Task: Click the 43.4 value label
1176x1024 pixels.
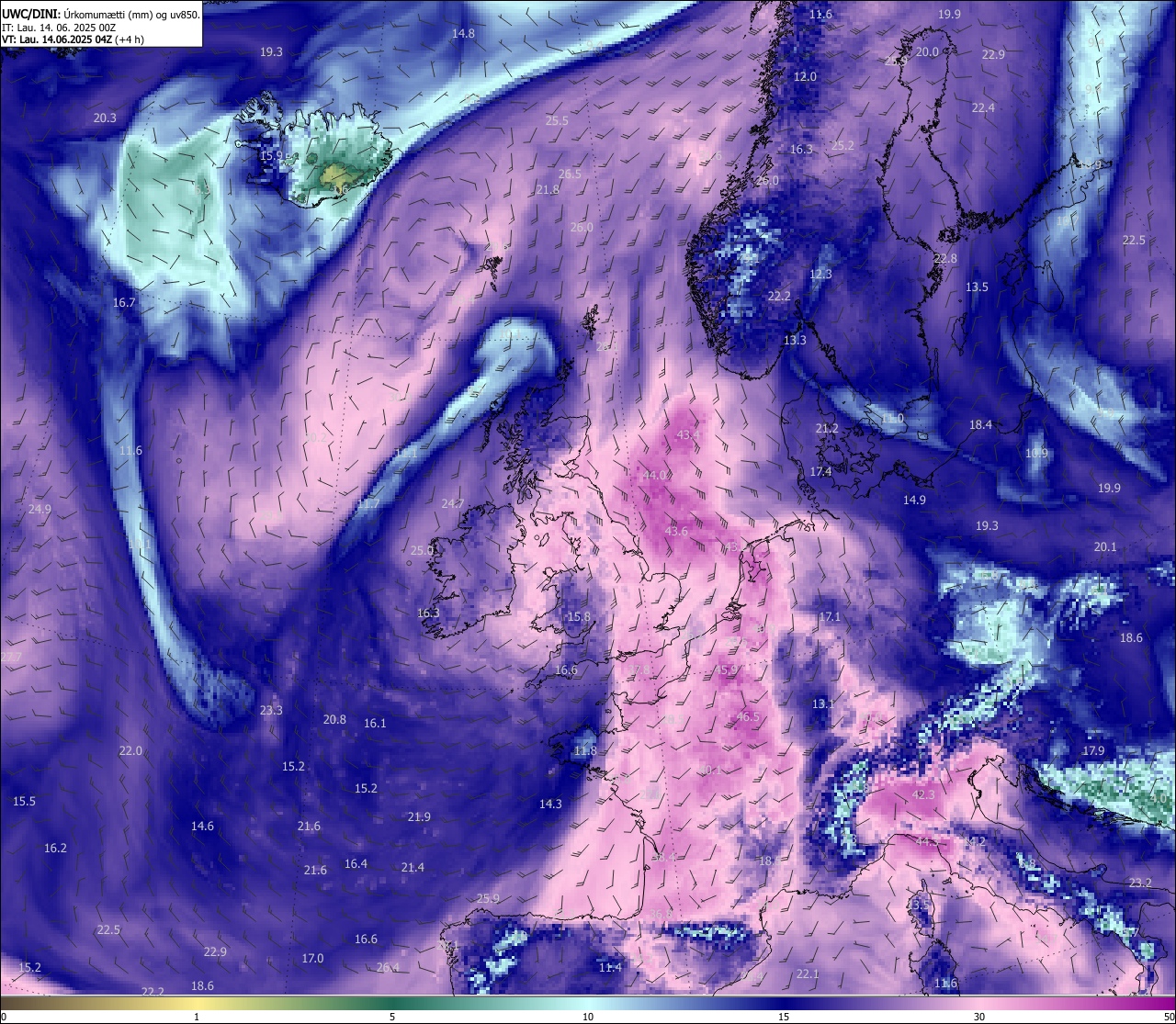Action: pos(688,434)
